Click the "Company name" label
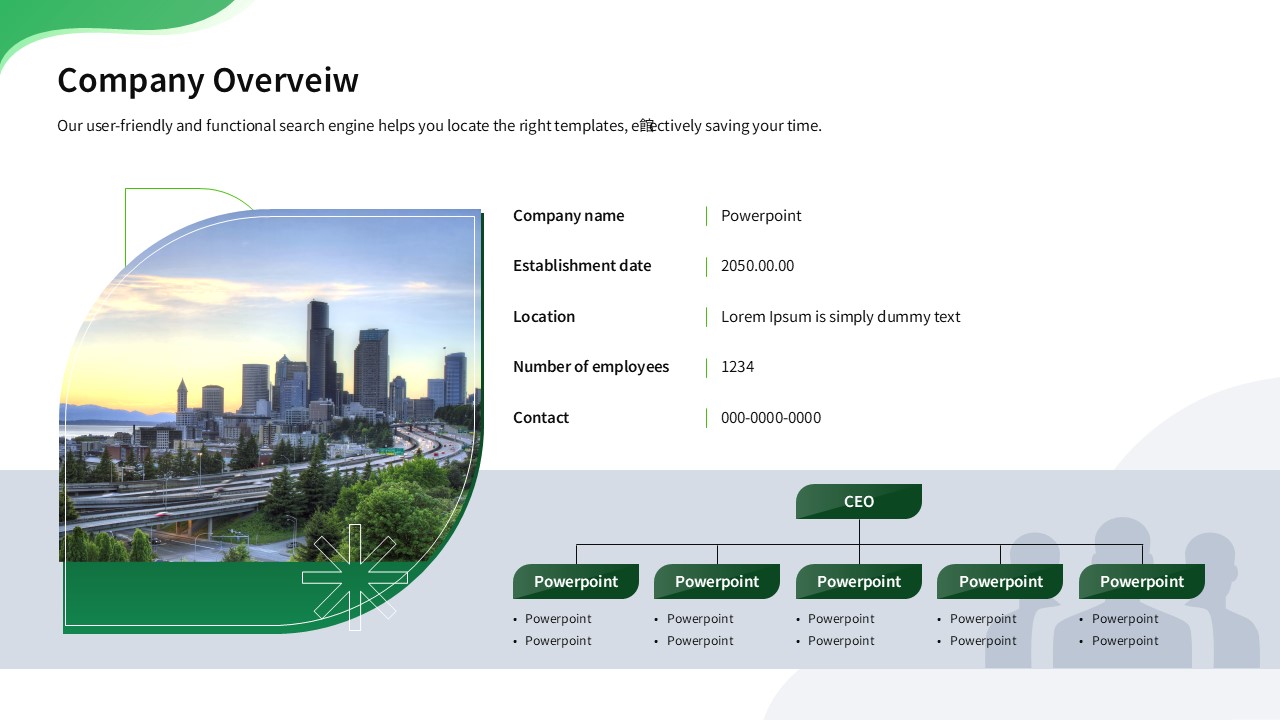The height and width of the screenshot is (720, 1280). 568,216
